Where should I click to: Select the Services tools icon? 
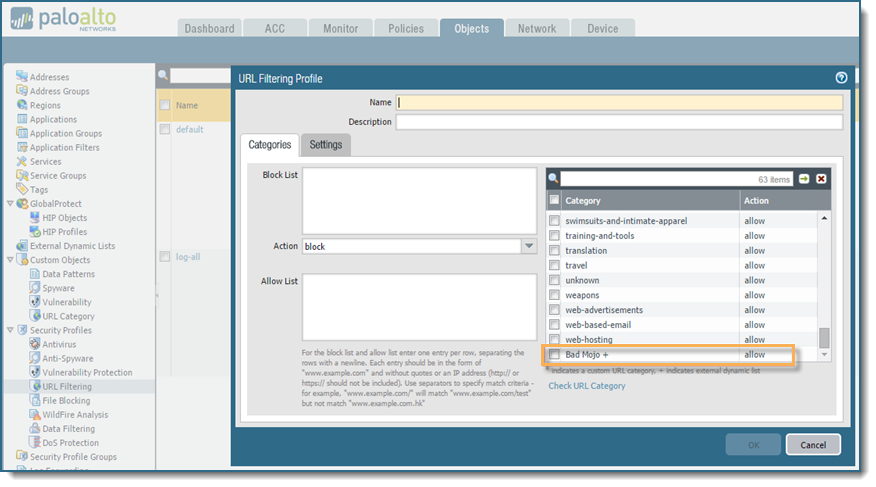22,161
